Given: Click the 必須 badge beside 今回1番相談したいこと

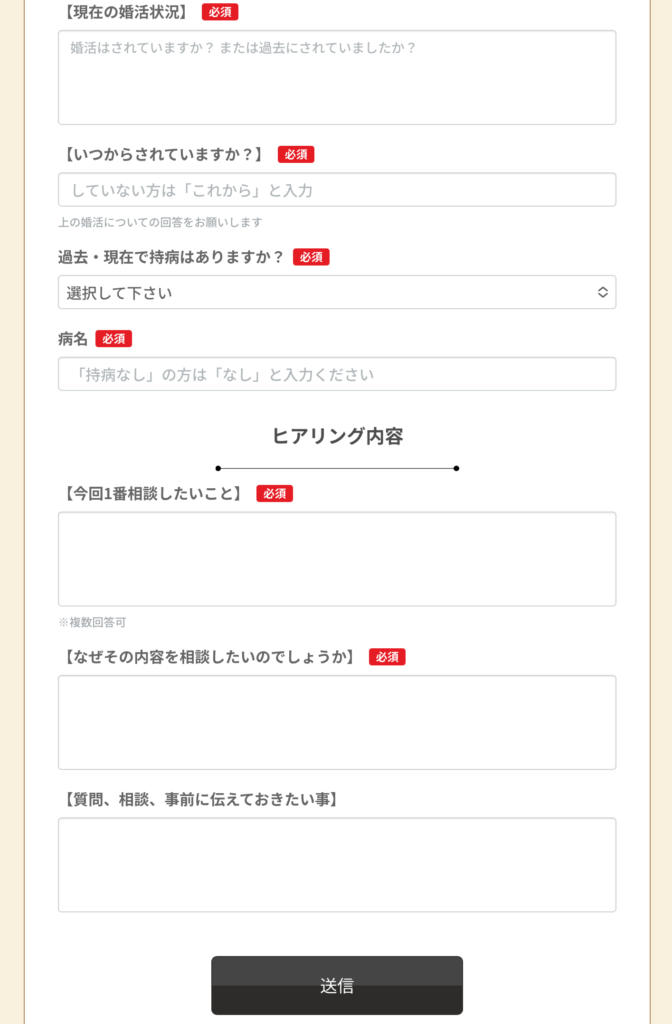Looking at the screenshot, I should tap(274, 493).
